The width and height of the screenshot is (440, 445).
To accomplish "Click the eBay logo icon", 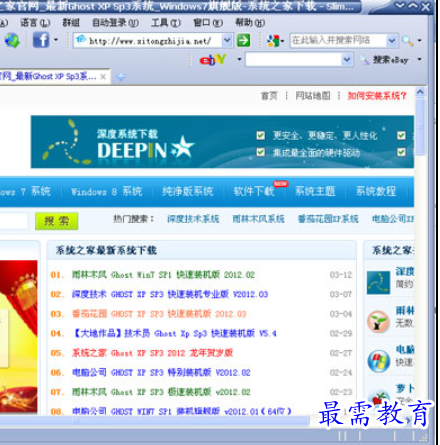I will point(213,60).
